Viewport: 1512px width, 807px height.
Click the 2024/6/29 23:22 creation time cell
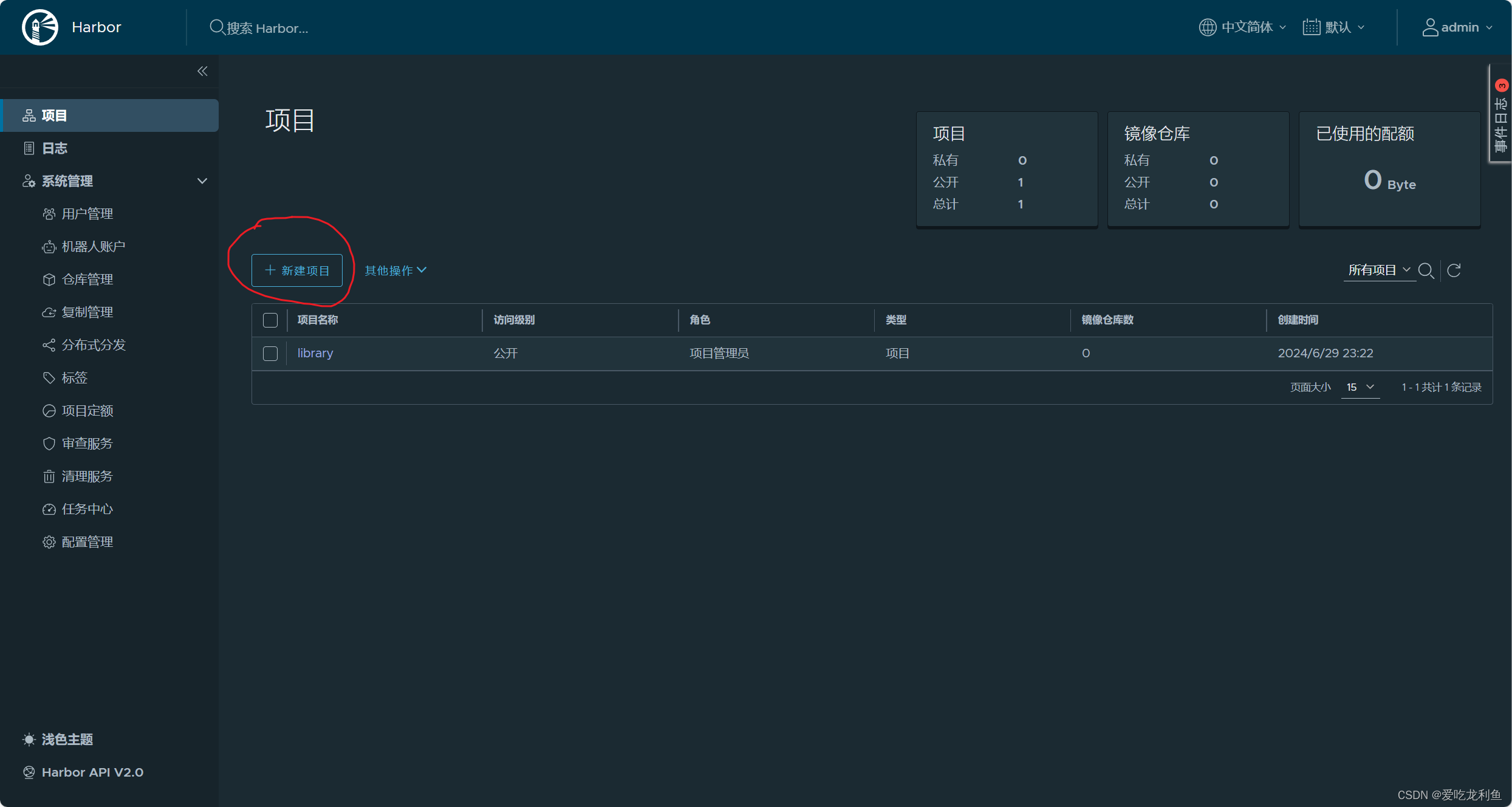click(x=1326, y=353)
